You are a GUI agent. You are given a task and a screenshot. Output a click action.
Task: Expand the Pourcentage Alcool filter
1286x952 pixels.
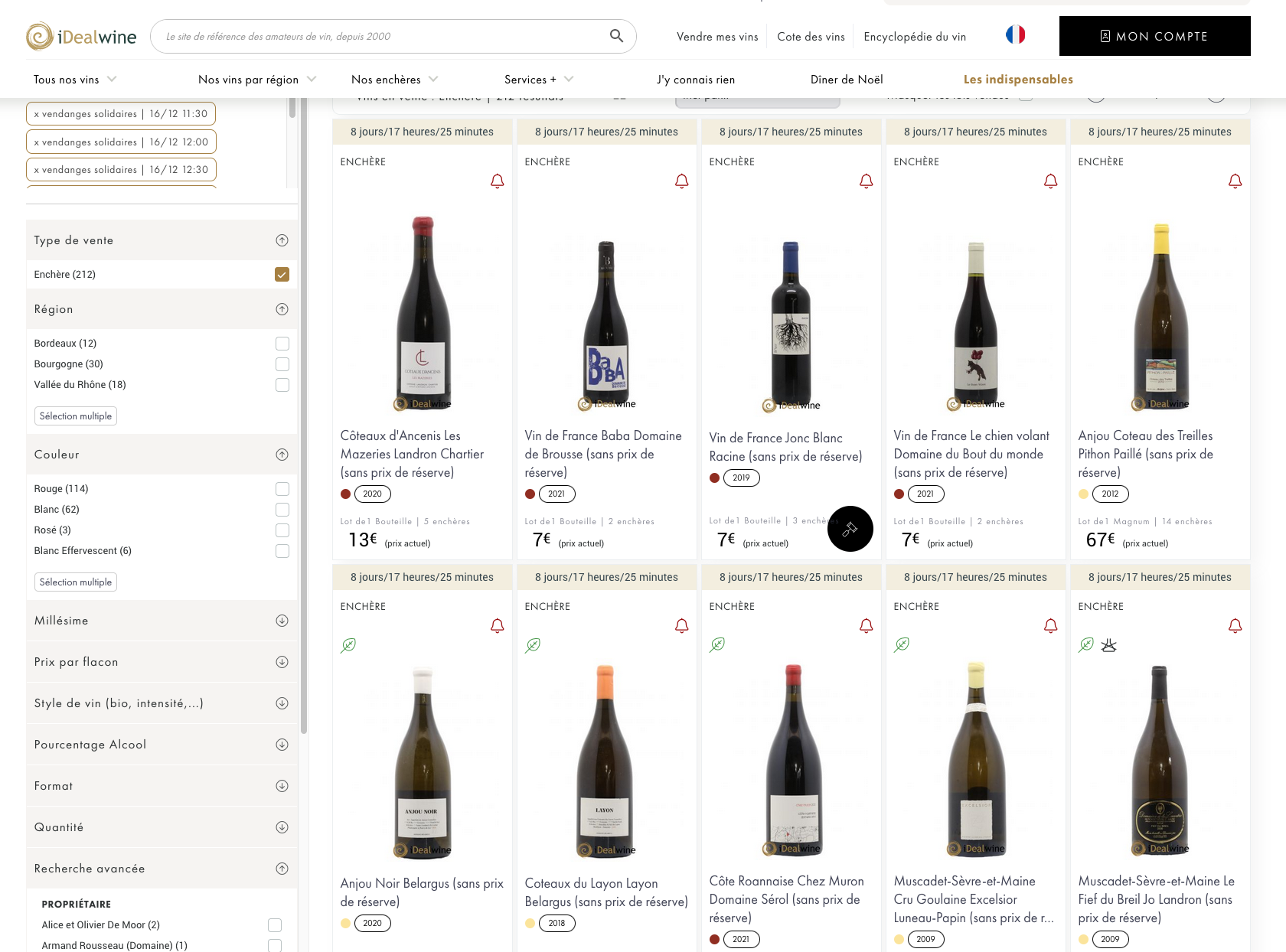coord(282,745)
